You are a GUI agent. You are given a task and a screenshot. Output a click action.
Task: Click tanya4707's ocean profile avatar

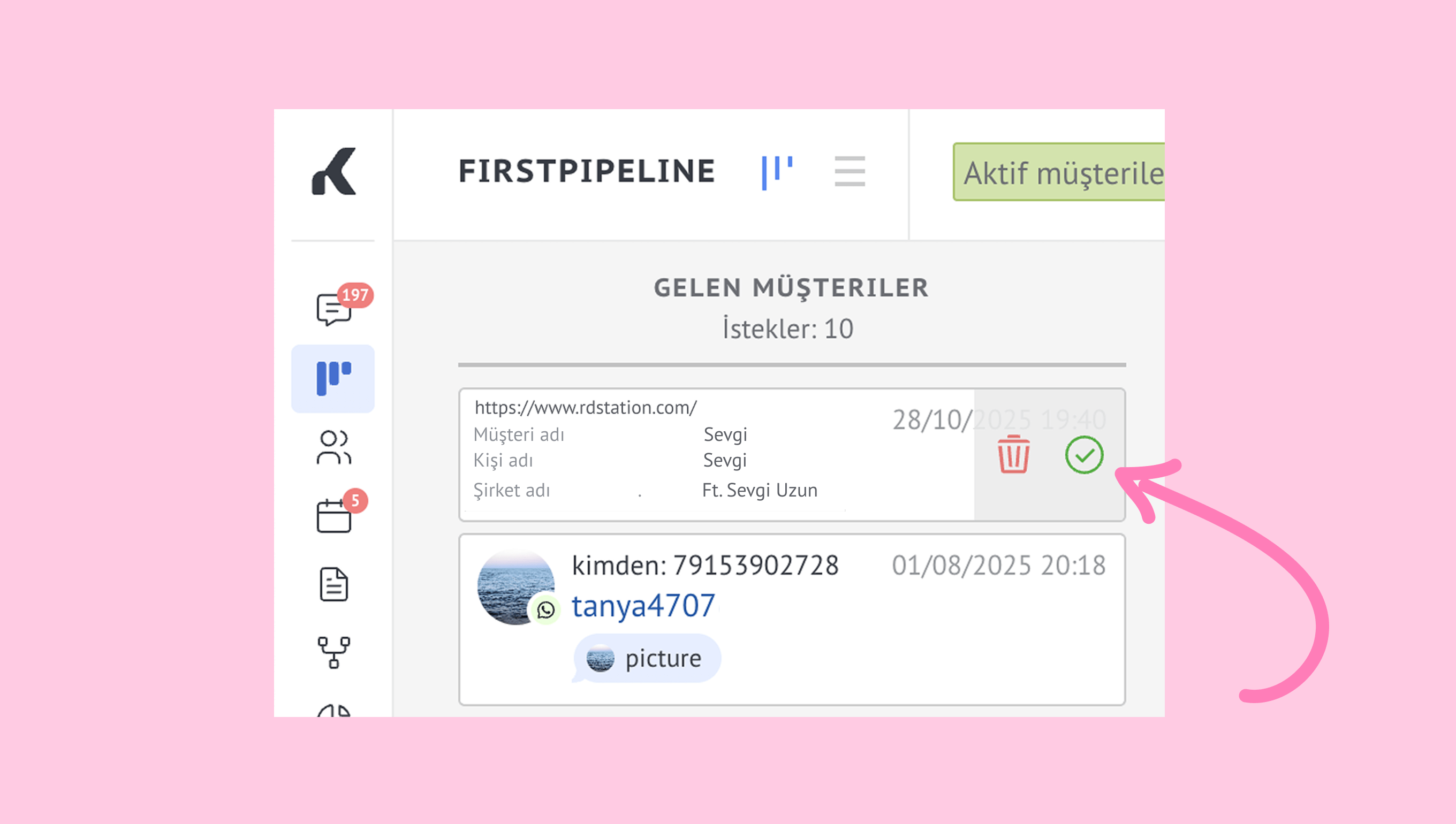point(514,586)
